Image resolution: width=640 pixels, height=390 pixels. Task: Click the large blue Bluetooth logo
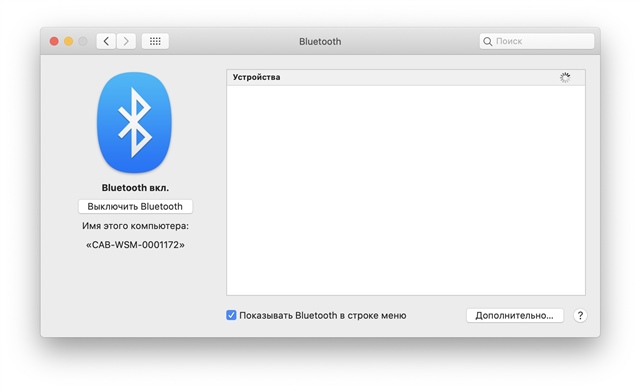tap(134, 122)
